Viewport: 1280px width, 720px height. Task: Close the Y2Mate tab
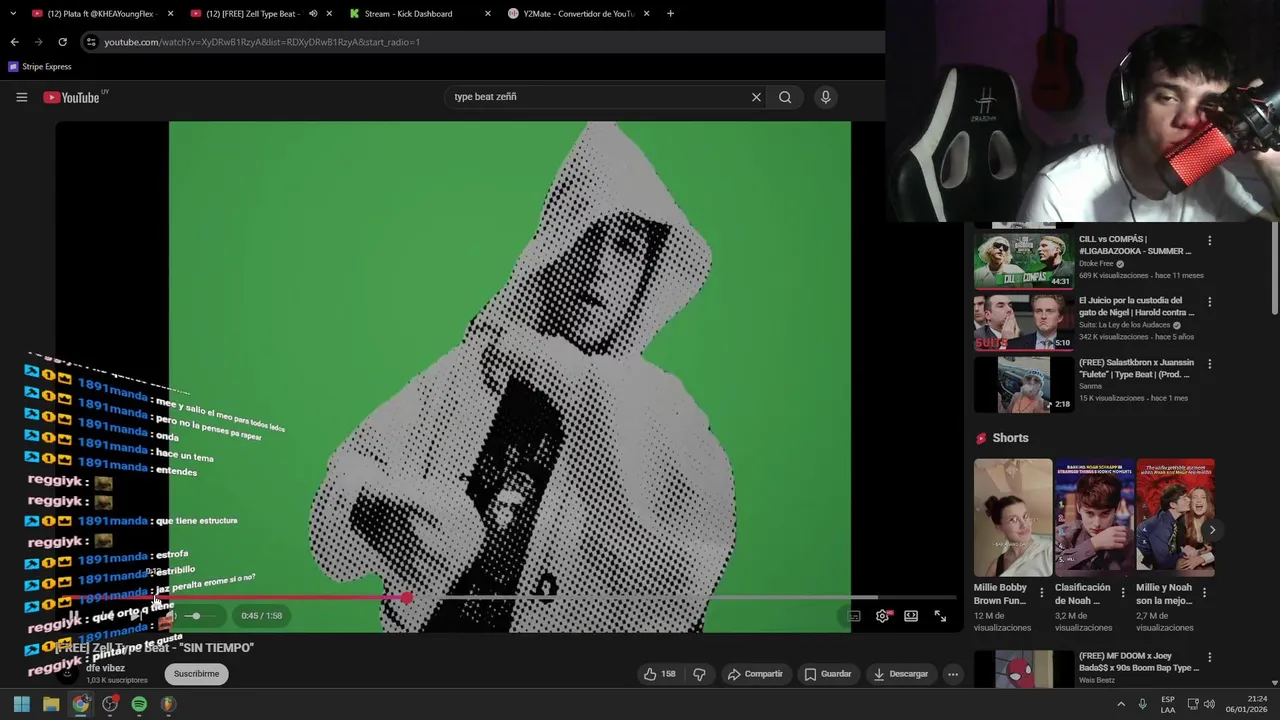click(647, 14)
